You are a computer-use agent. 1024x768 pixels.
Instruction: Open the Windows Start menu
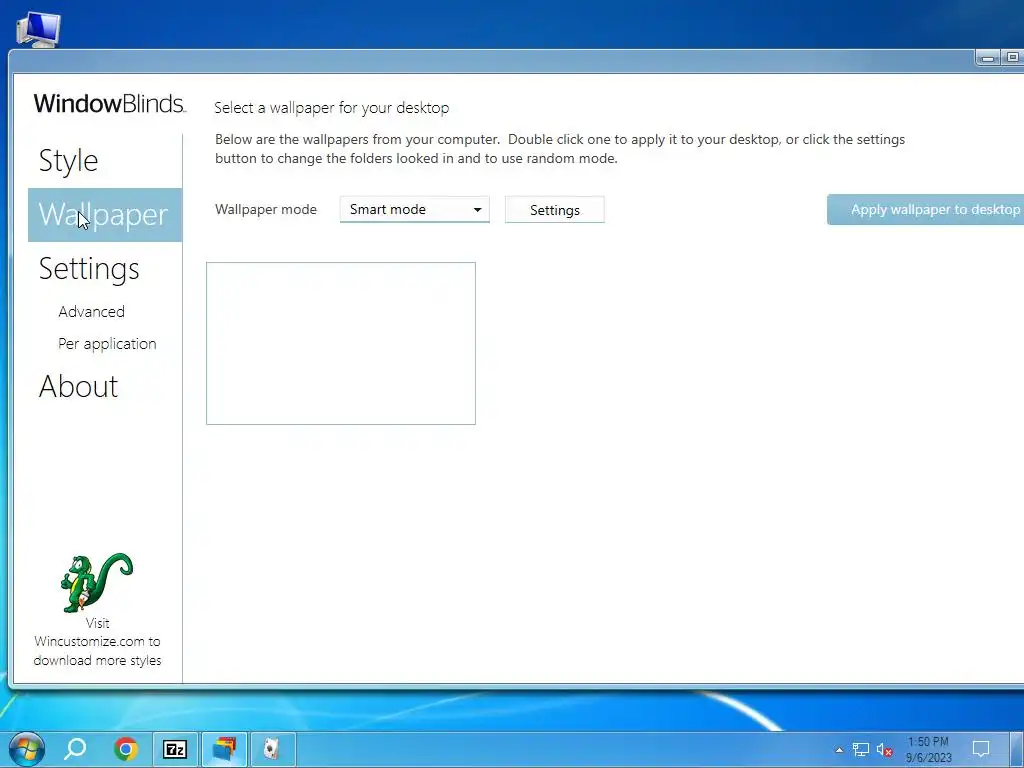pos(26,748)
